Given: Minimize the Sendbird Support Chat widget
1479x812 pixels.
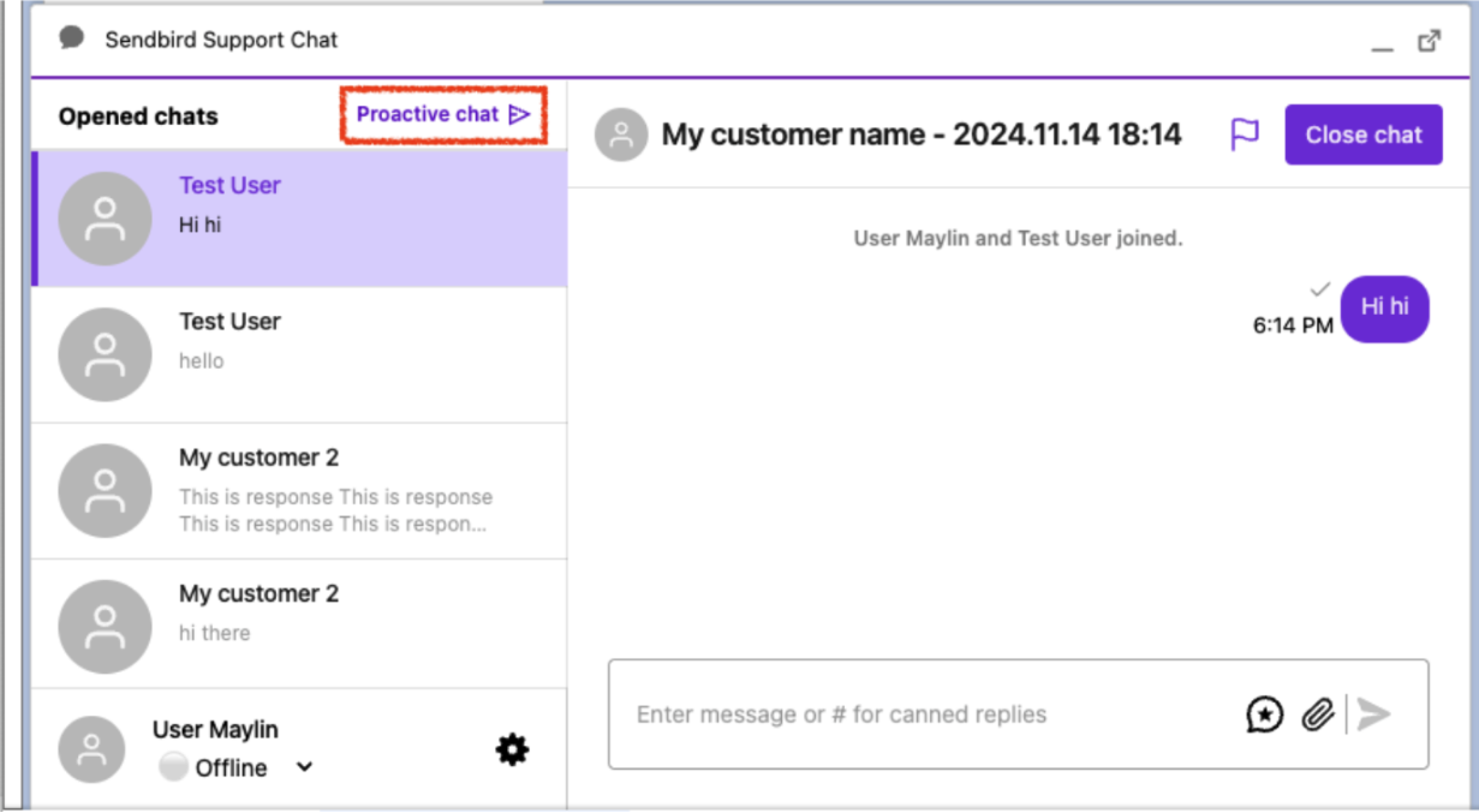Looking at the screenshot, I should tap(1382, 49).
